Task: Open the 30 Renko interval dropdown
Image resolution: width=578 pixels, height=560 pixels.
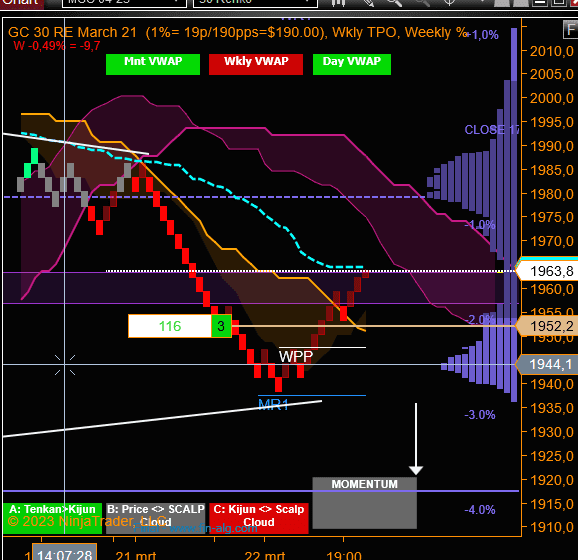Action: pos(255,3)
